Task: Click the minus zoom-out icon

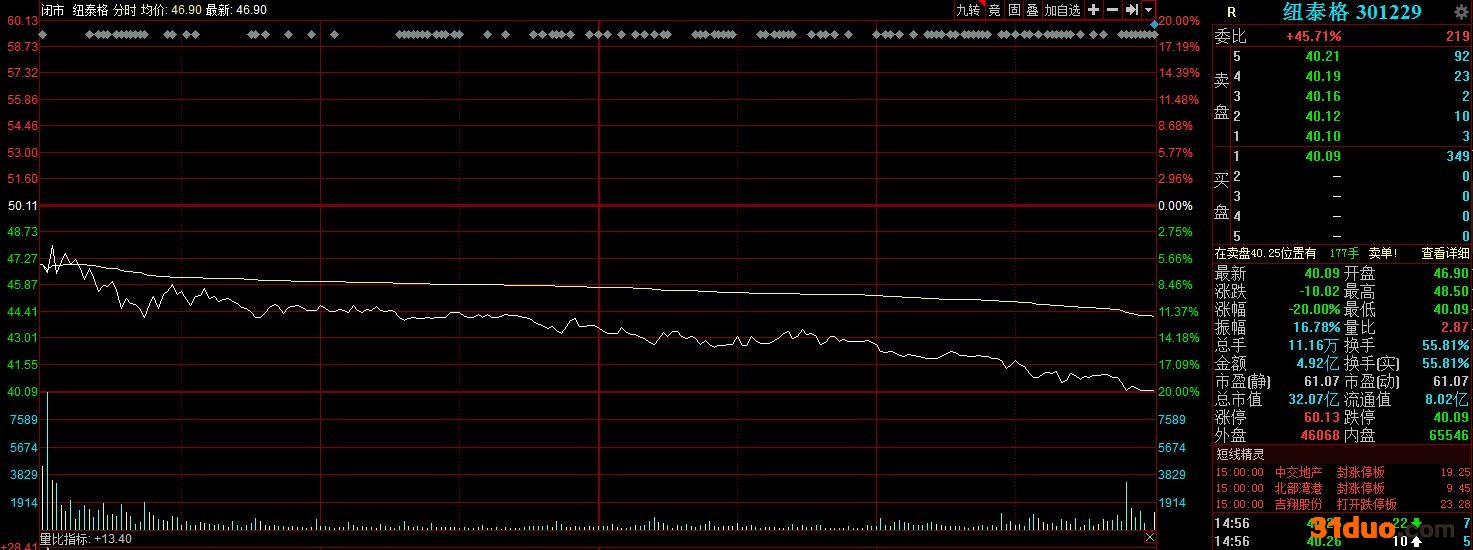Action: point(1112,10)
